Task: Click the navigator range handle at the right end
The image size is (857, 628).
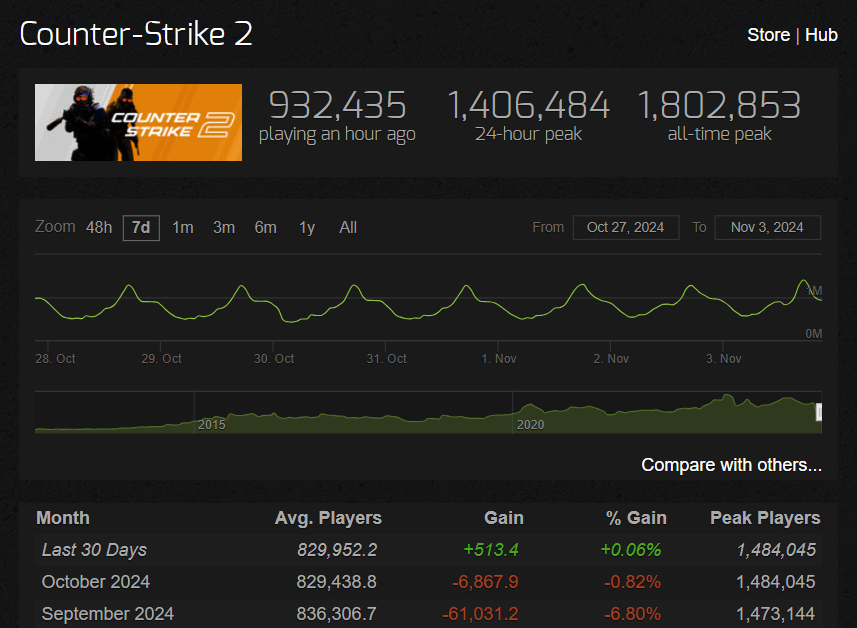Action: coord(819,412)
